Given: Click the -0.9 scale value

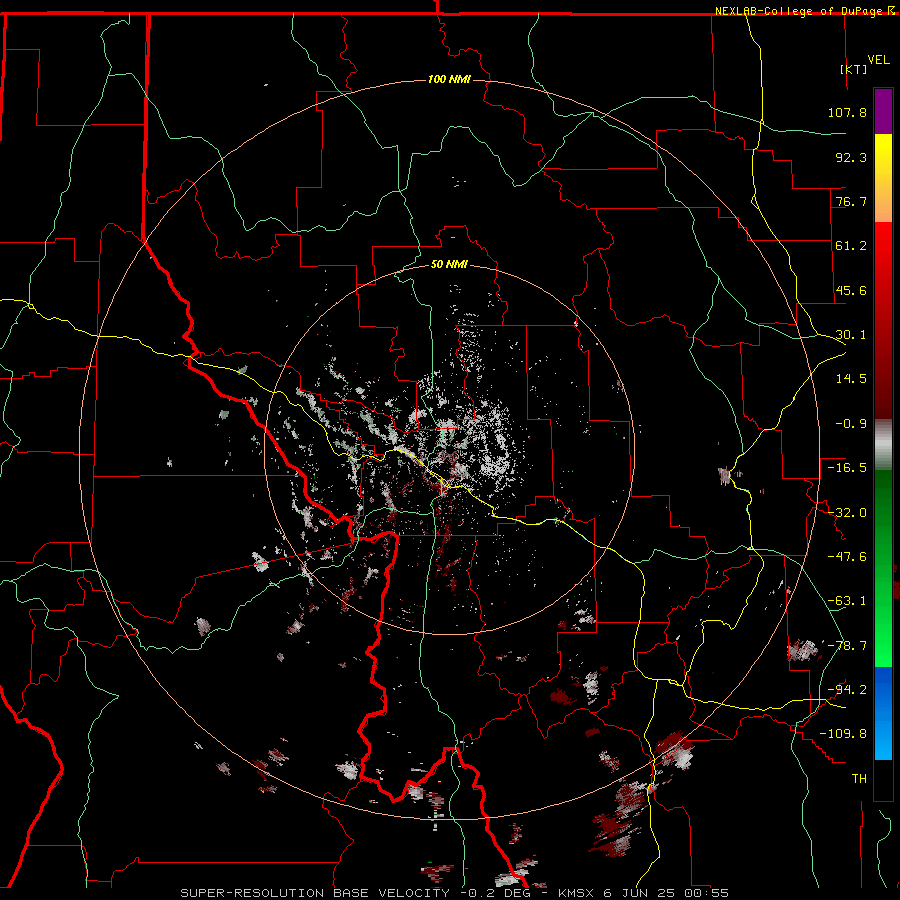Looking at the screenshot, I should [851, 424].
